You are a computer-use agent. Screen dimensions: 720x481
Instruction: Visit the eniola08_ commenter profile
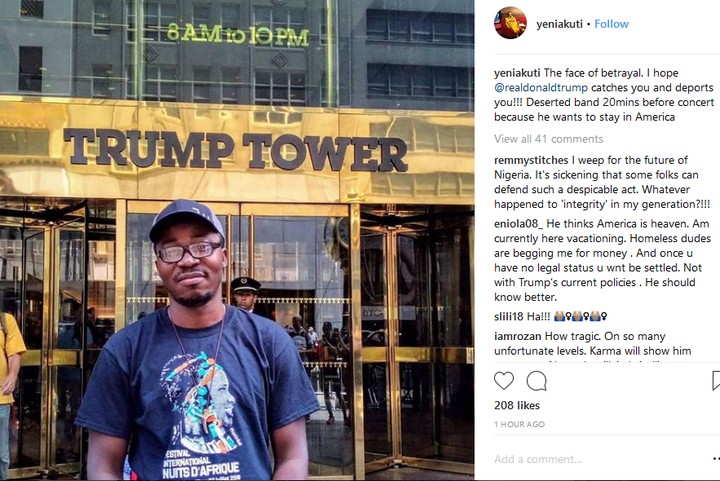[518, 224]
